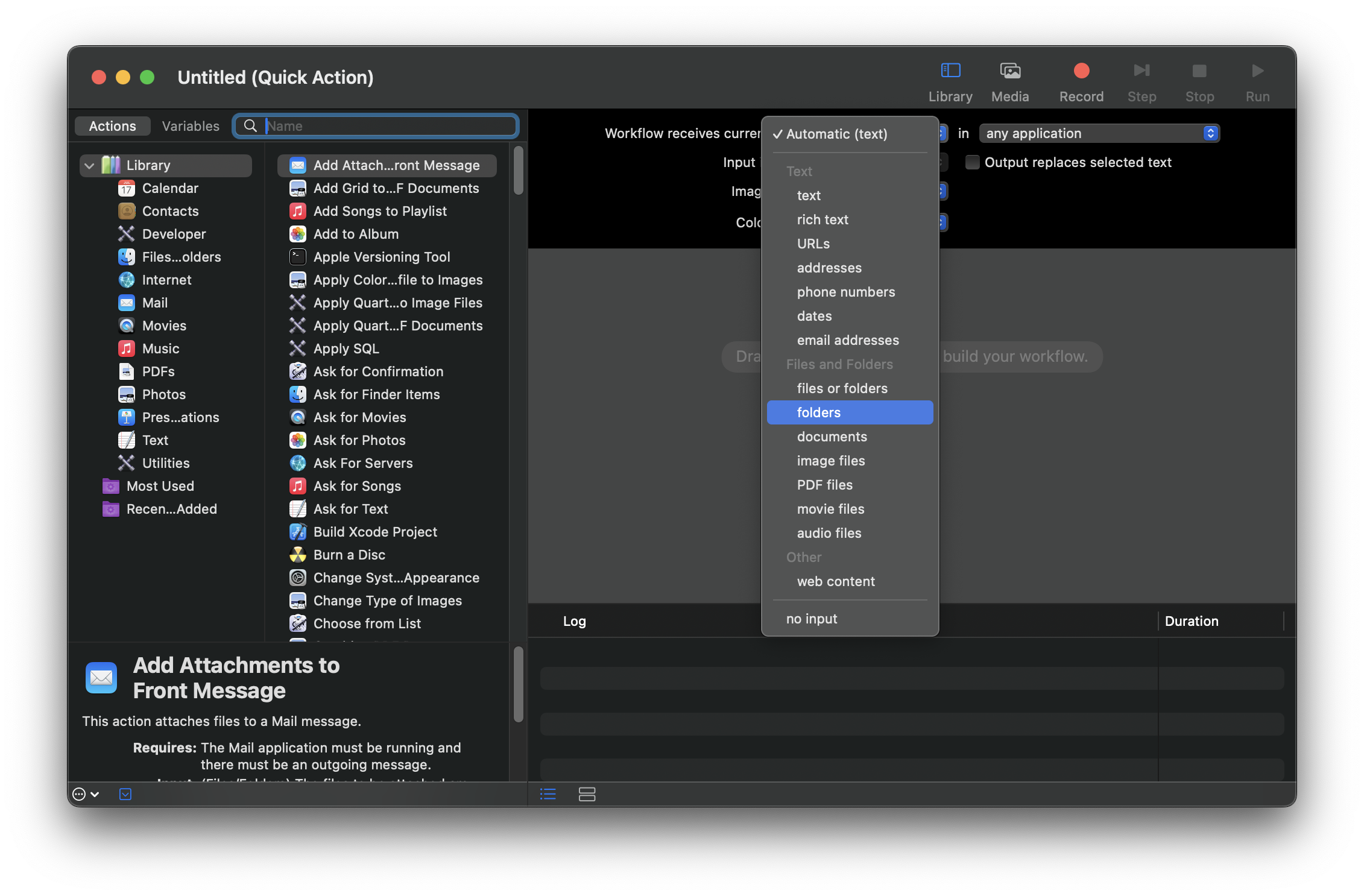1364x896 pixels.
Task: Select phone numbers menu item
Action: coord(850,292)
